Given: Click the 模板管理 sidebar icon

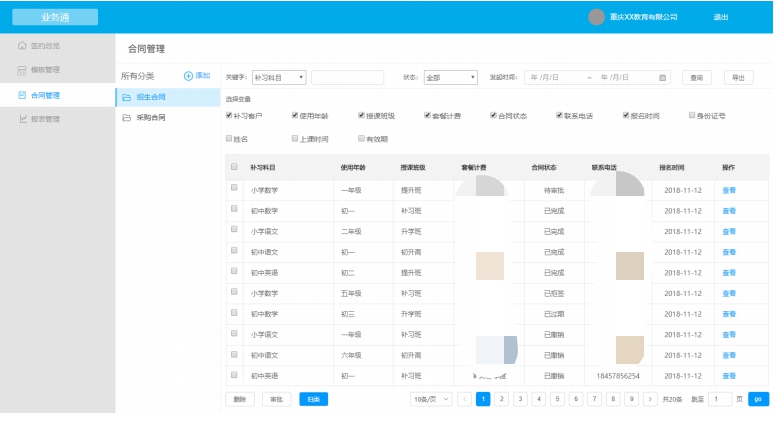Looking at the screenshot, I should pos(22,70).
